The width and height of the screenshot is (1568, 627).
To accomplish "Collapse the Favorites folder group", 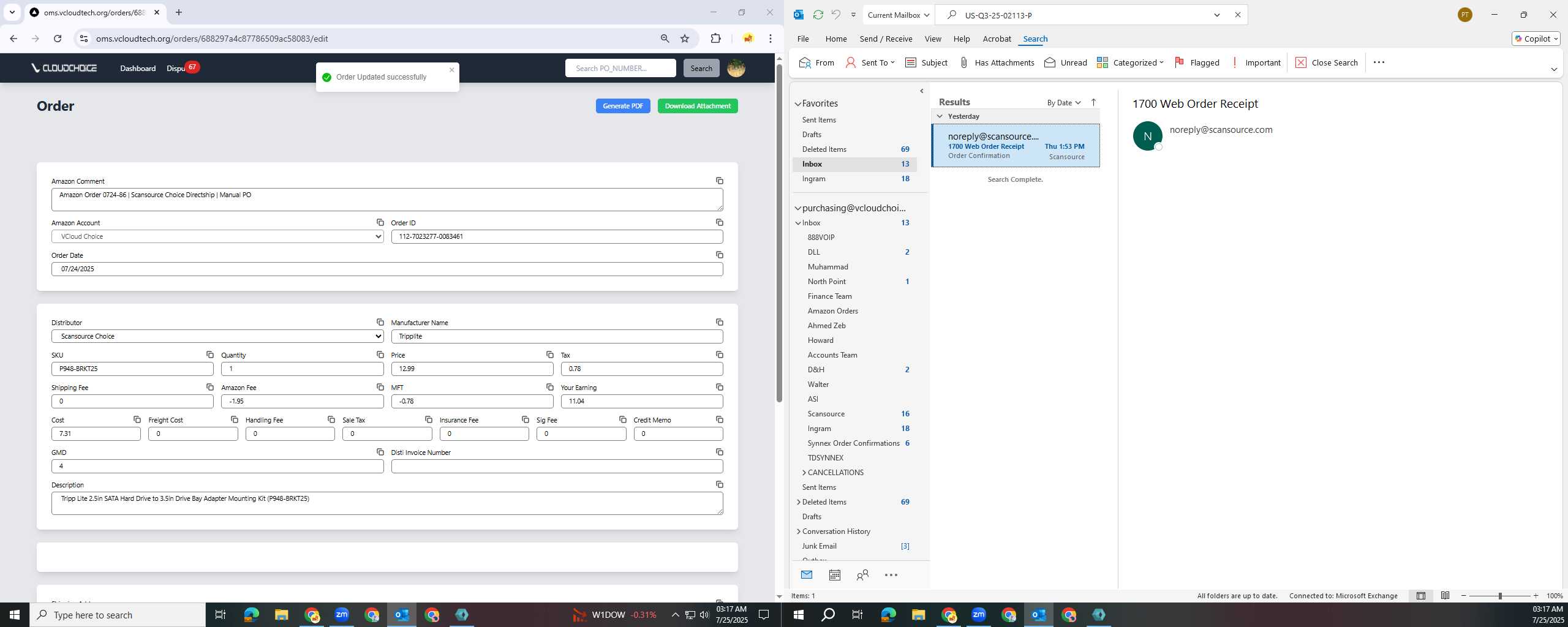I will coord(798,104).
